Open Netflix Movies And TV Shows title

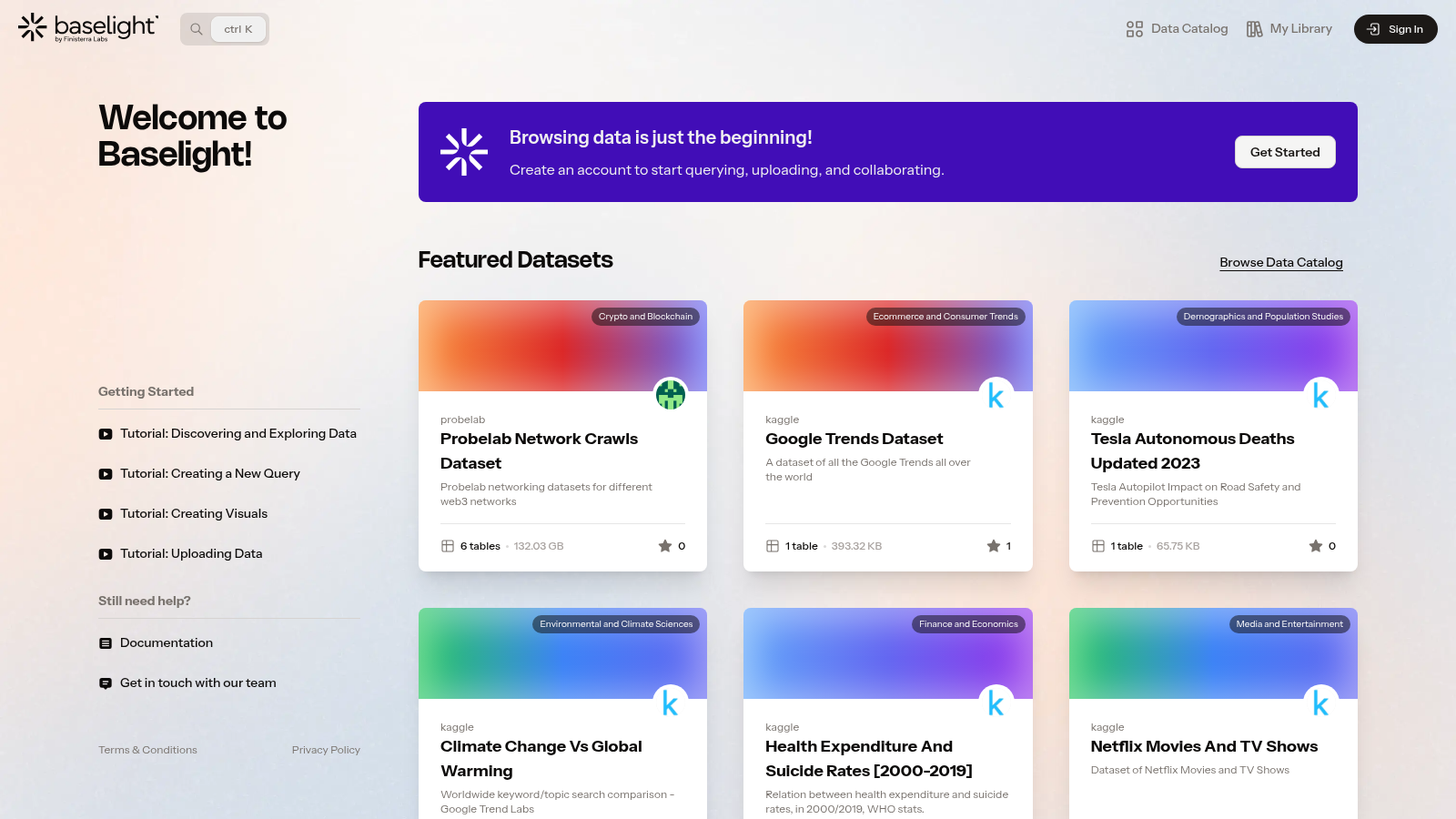pyautogui.click(x=1204, y=746)
